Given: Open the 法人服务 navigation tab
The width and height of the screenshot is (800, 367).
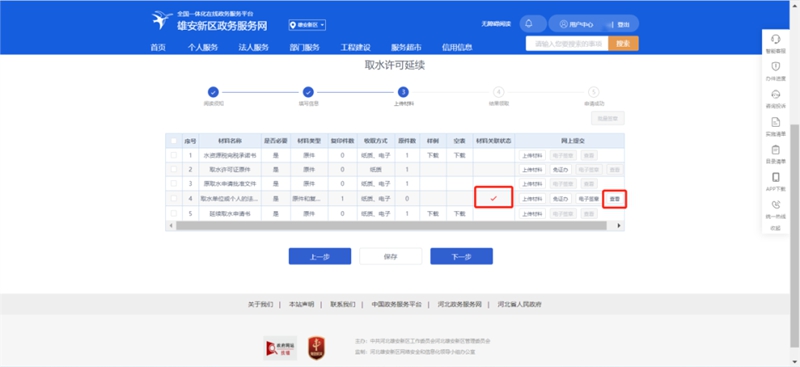Looking at the screenshot, I should [253, 47].
